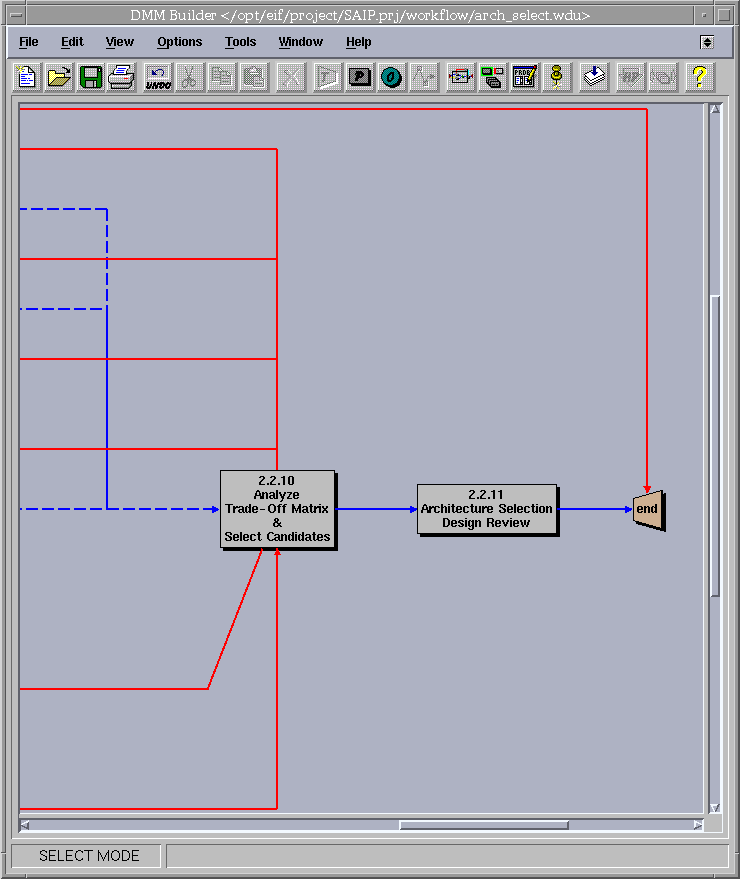
Task: Print the diagram using the printer icon
Action: 122,77
